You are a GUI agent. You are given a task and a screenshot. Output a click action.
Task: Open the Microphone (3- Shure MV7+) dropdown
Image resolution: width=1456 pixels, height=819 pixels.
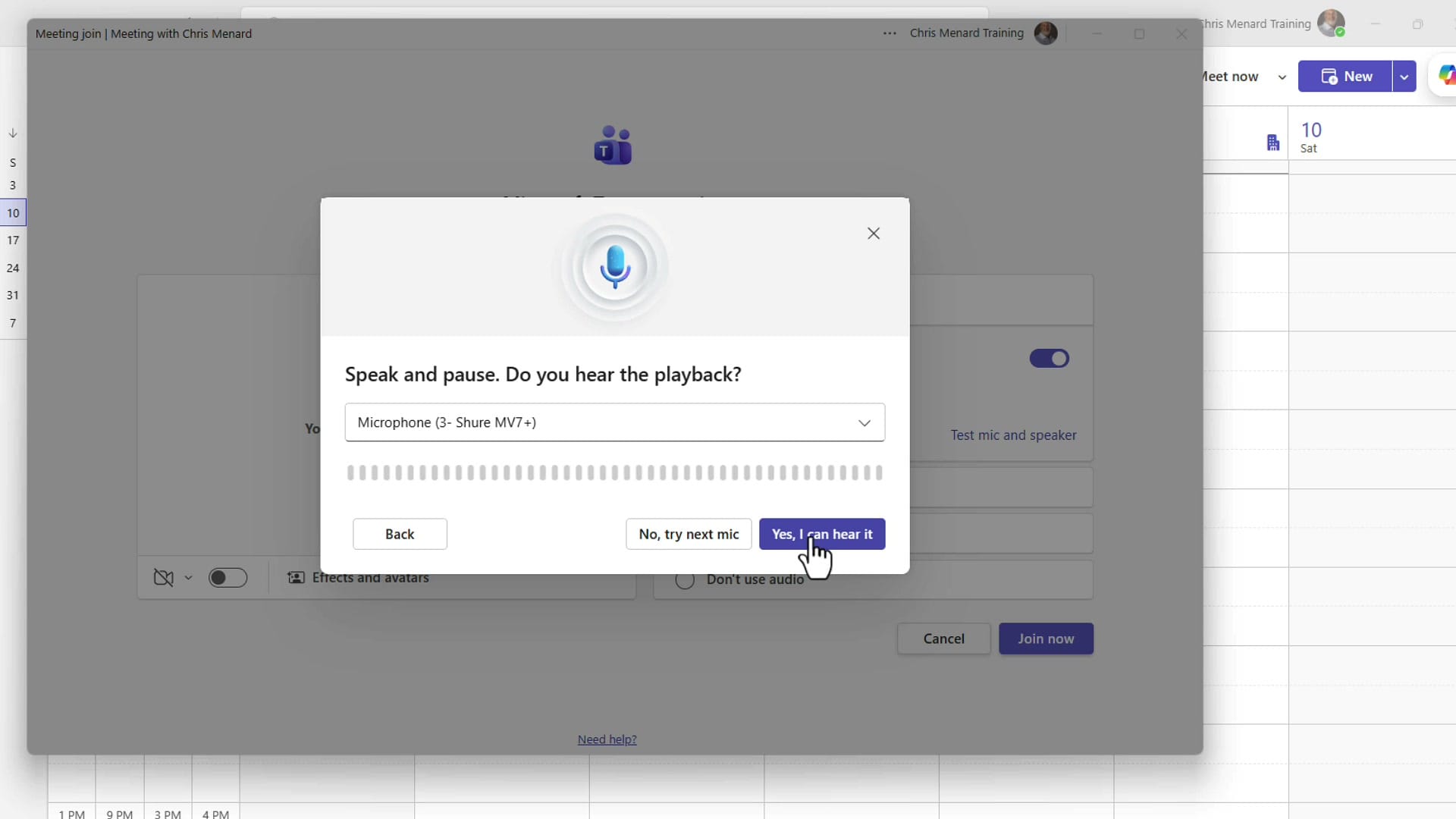click(615, 422)
